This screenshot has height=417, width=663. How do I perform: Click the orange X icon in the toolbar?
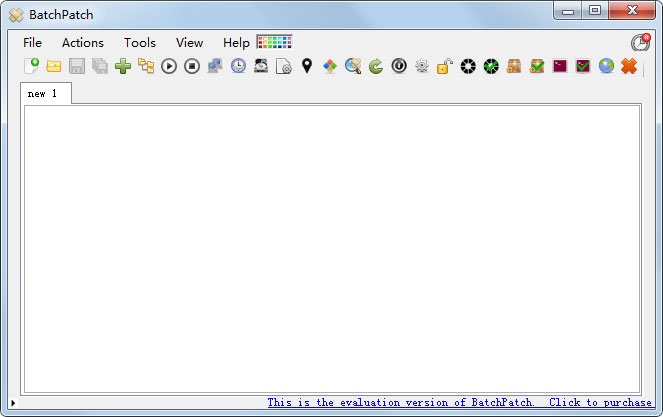629,66
